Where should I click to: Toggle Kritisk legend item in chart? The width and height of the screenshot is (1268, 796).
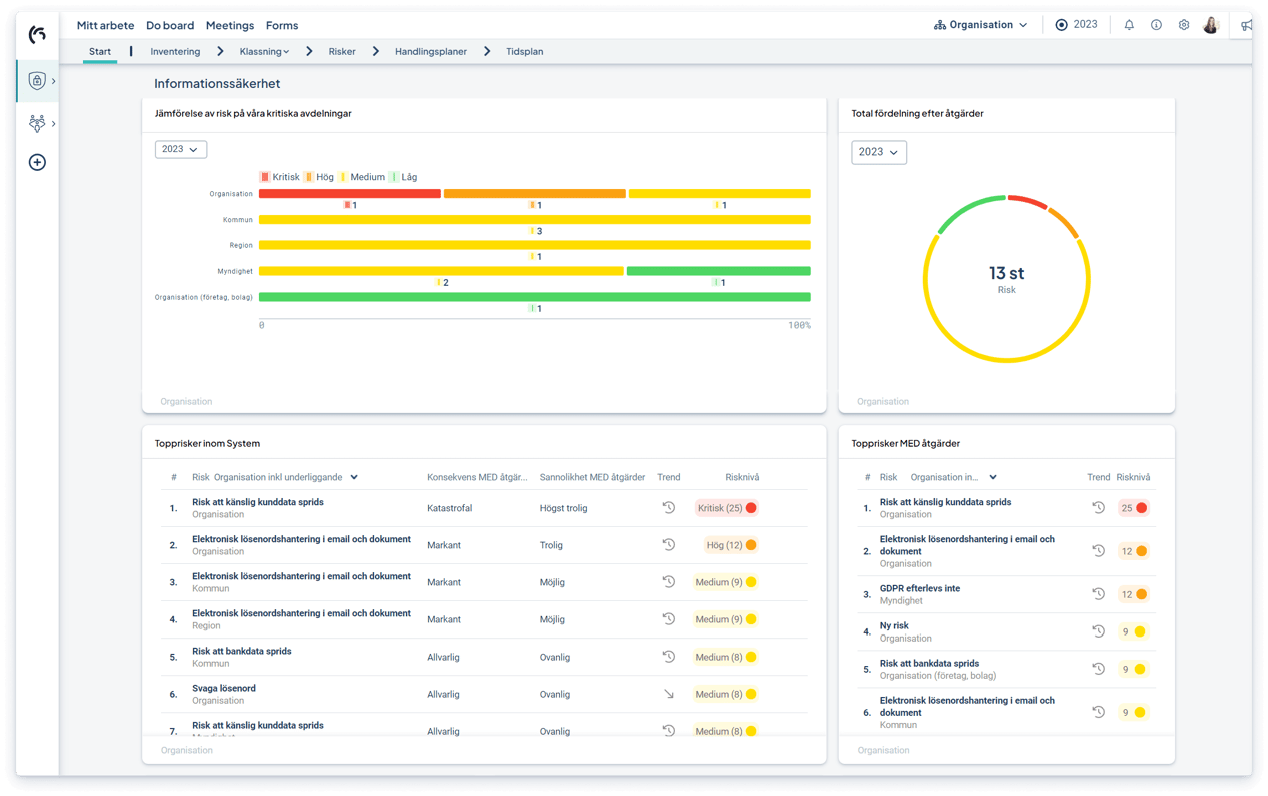pyautogui.click(x=279, y=177)
